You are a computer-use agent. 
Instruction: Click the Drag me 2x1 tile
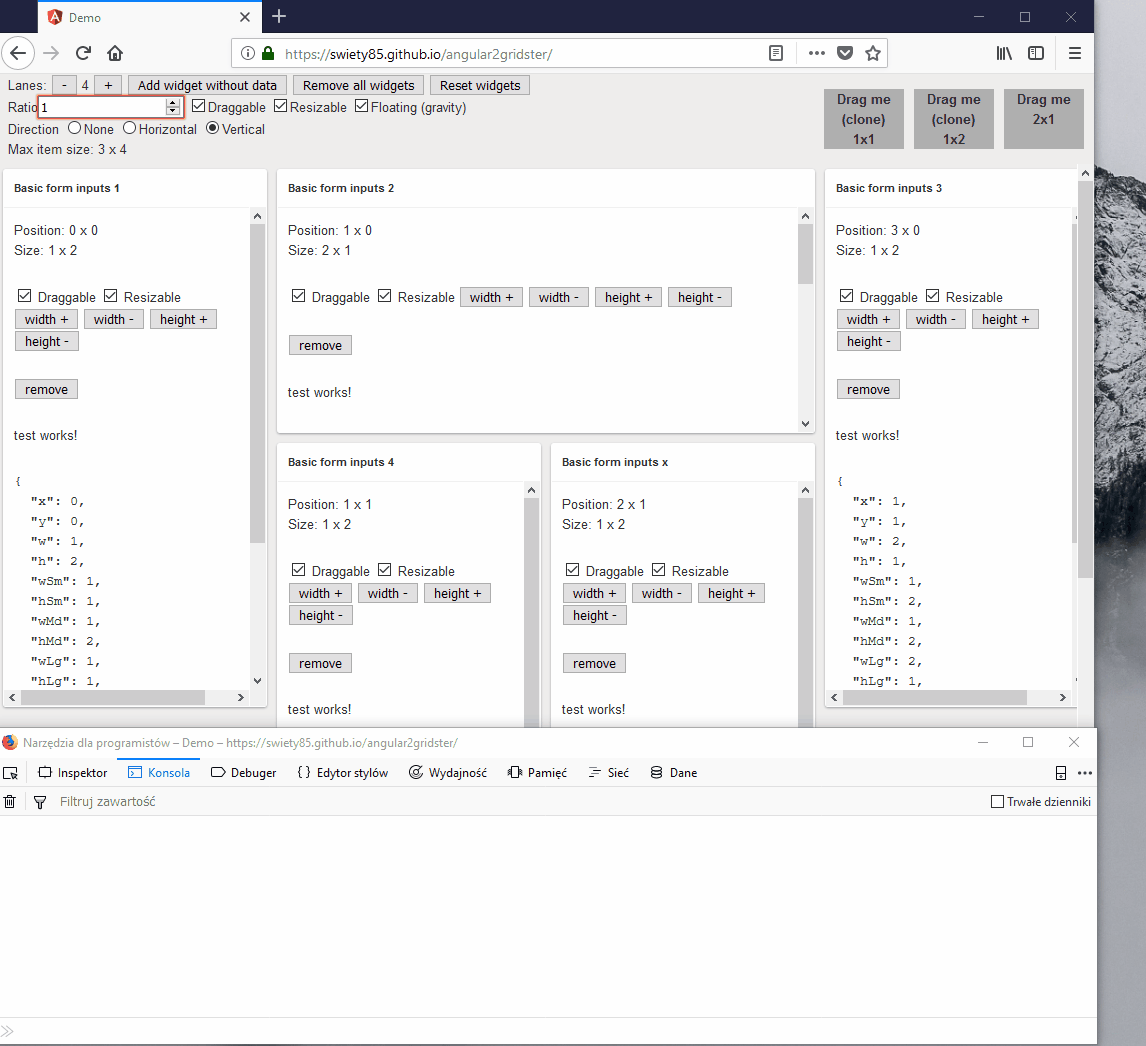point(1044,119)
